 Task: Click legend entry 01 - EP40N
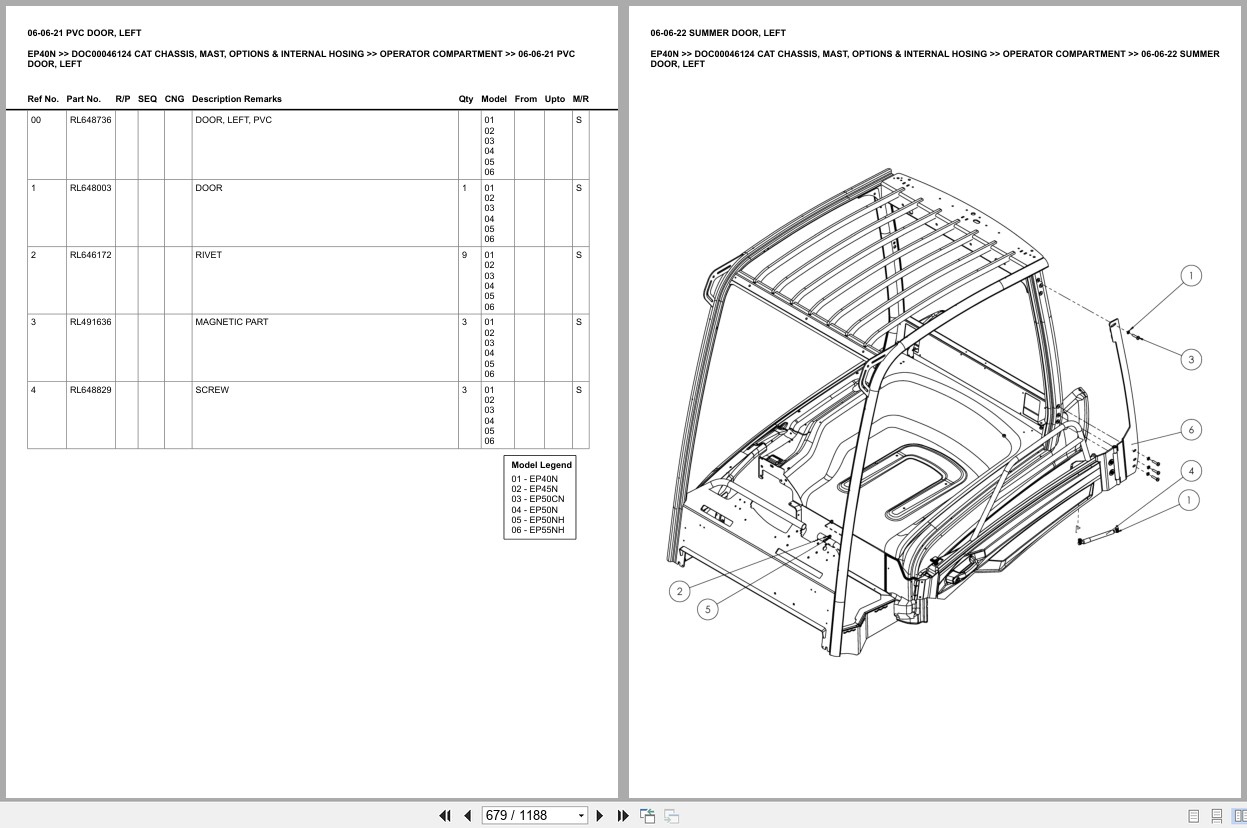[x=535, y=479]
